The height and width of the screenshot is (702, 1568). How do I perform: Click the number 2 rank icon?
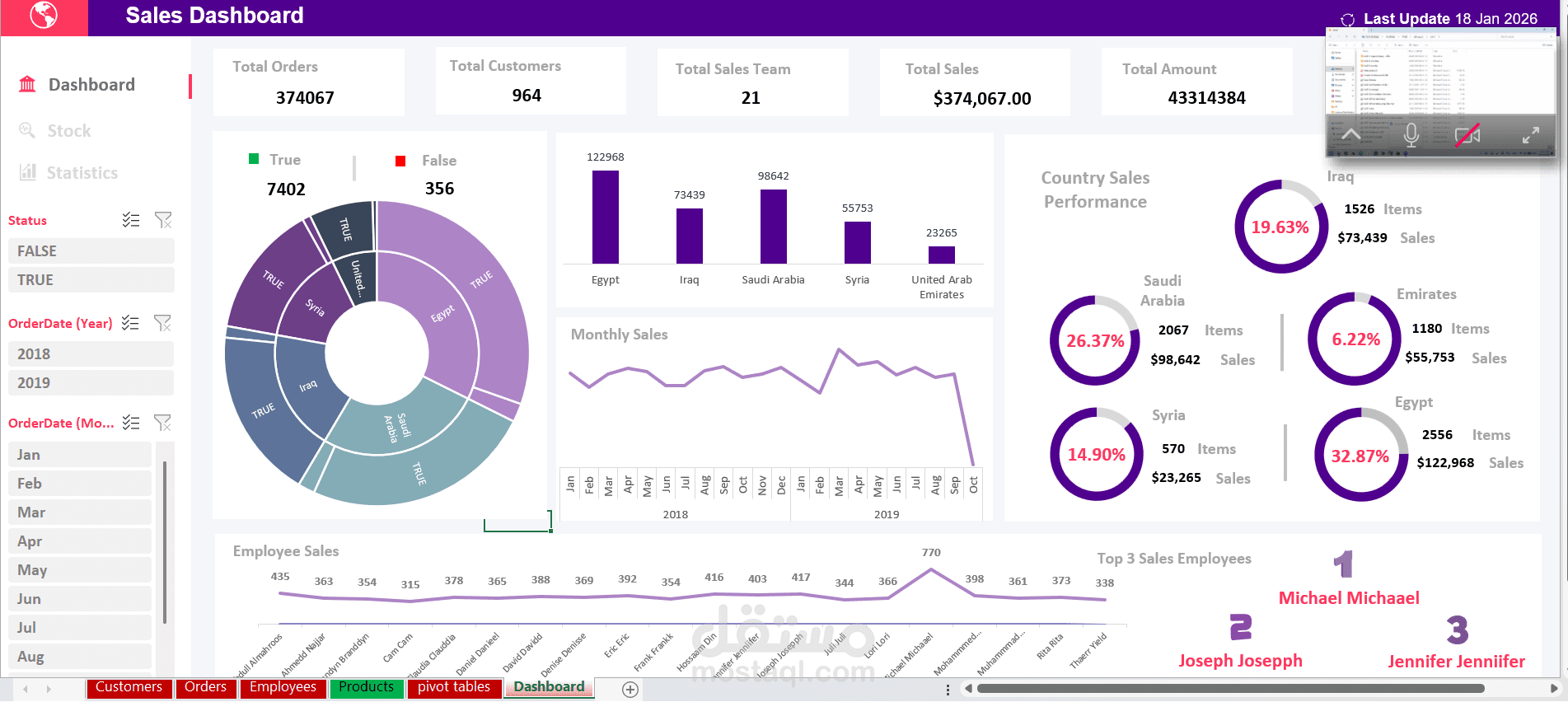1241,628
